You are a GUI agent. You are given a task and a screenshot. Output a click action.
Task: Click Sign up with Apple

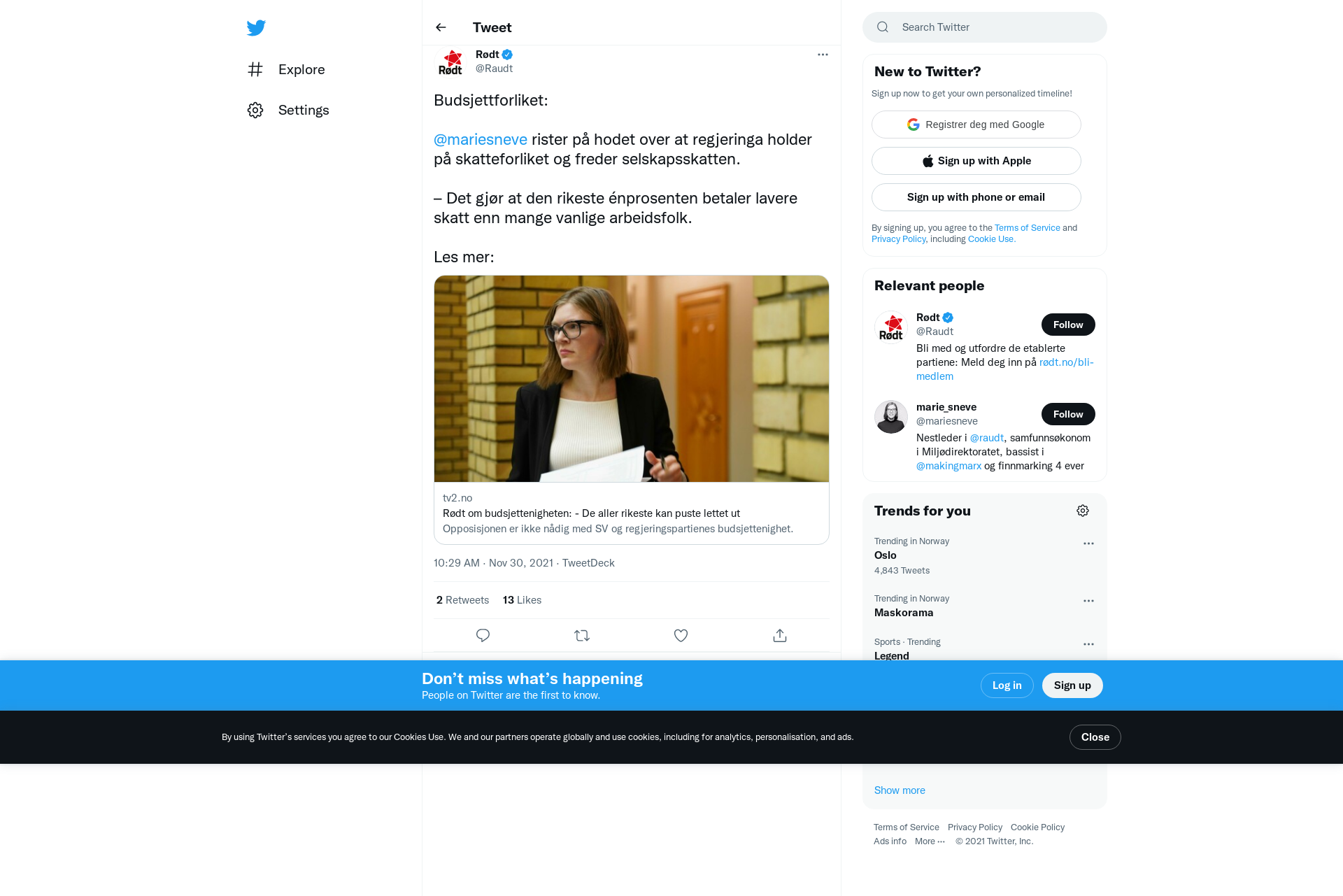coord(976,161)
